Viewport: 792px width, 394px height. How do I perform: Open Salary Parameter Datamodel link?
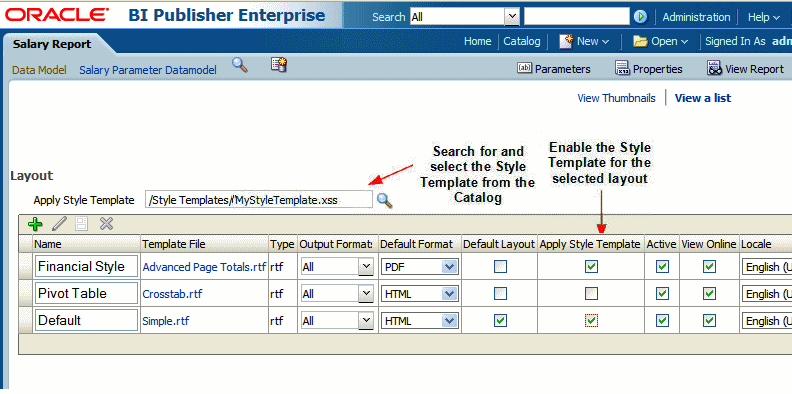coord(148,70)
